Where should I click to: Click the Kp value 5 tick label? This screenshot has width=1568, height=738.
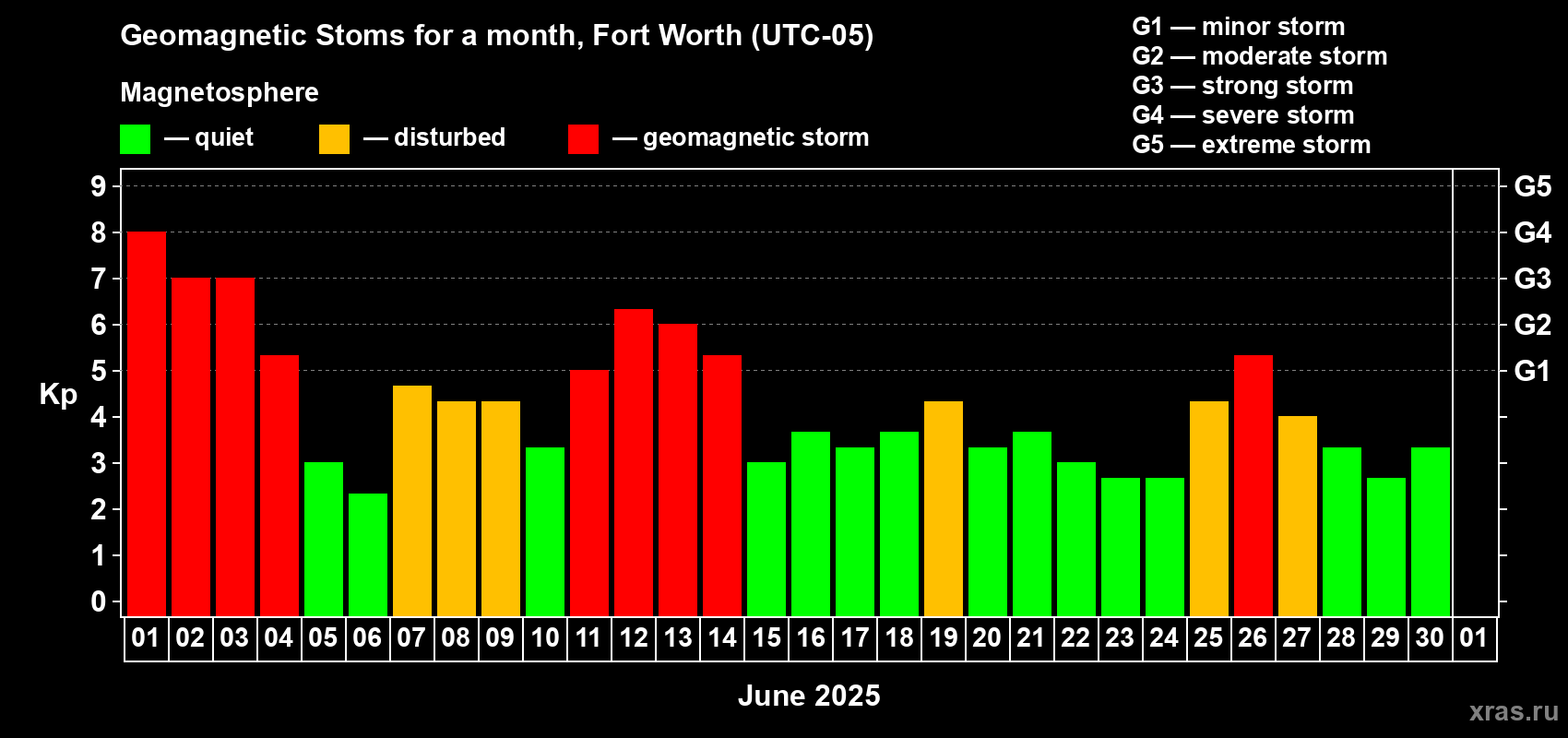tap(99, 371)
